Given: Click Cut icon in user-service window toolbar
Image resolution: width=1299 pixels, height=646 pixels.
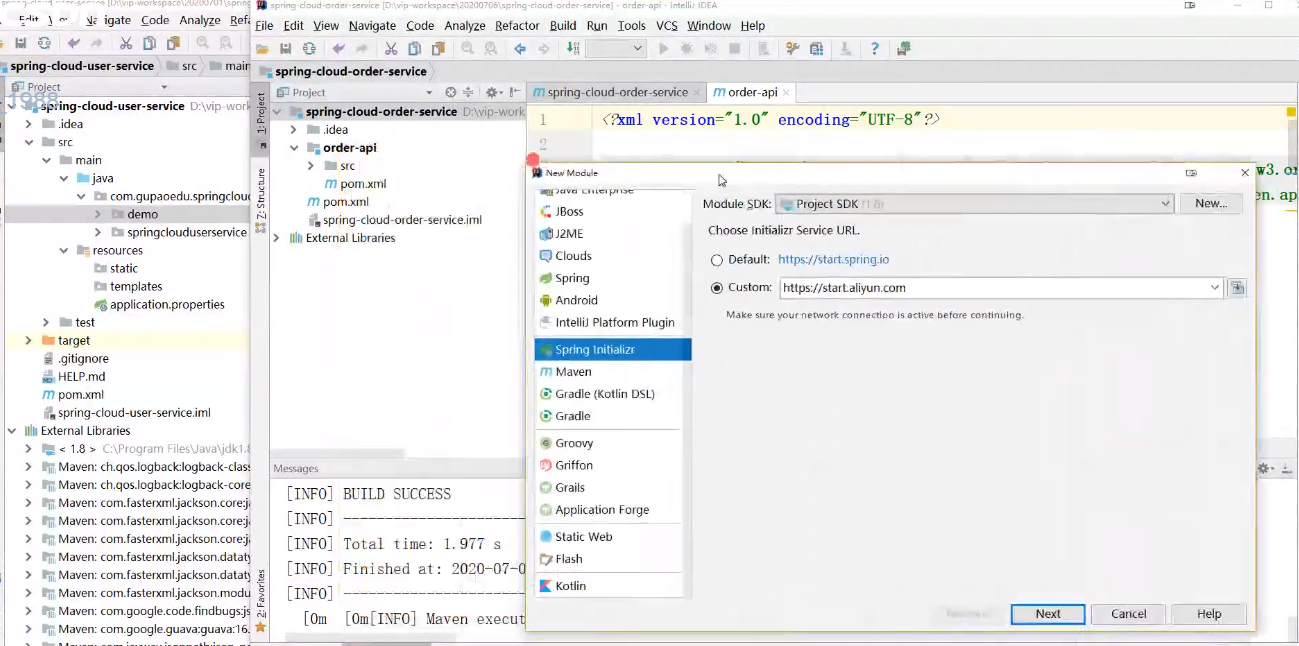Looking at the screenshot, I should click(125, 43).
